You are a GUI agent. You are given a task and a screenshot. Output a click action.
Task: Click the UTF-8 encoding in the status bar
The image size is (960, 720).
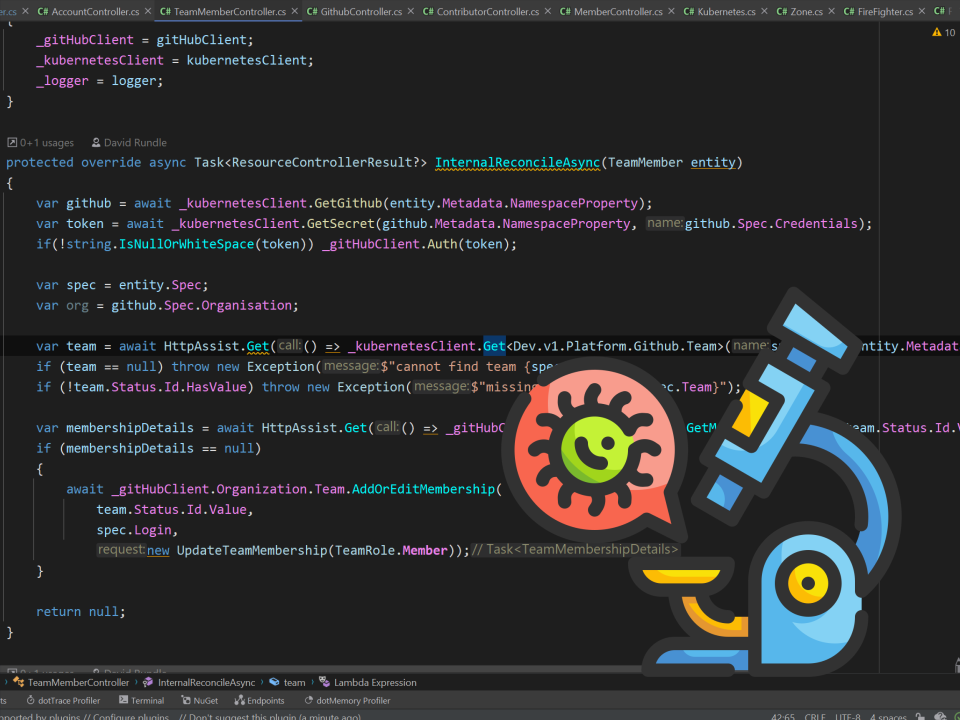pos(847,717)
